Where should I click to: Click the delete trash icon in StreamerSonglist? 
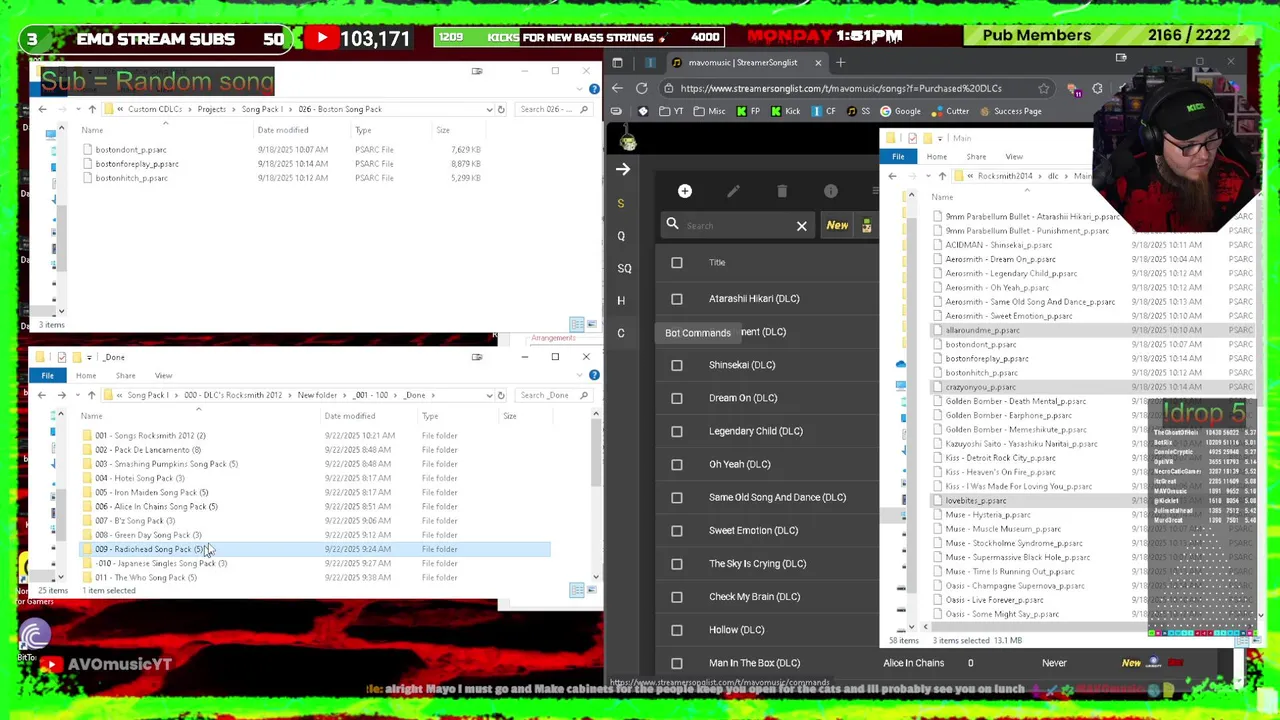tap(782, 191)
